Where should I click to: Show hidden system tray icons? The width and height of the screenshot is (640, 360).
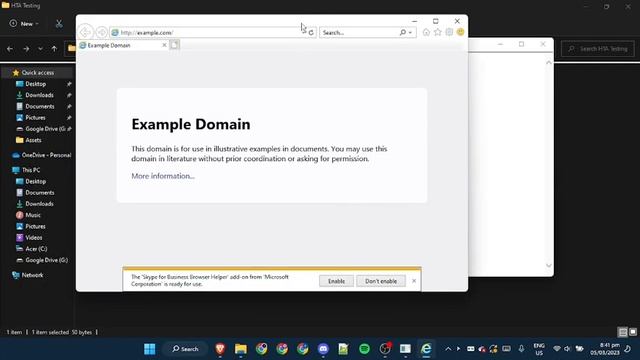point(448,349)
